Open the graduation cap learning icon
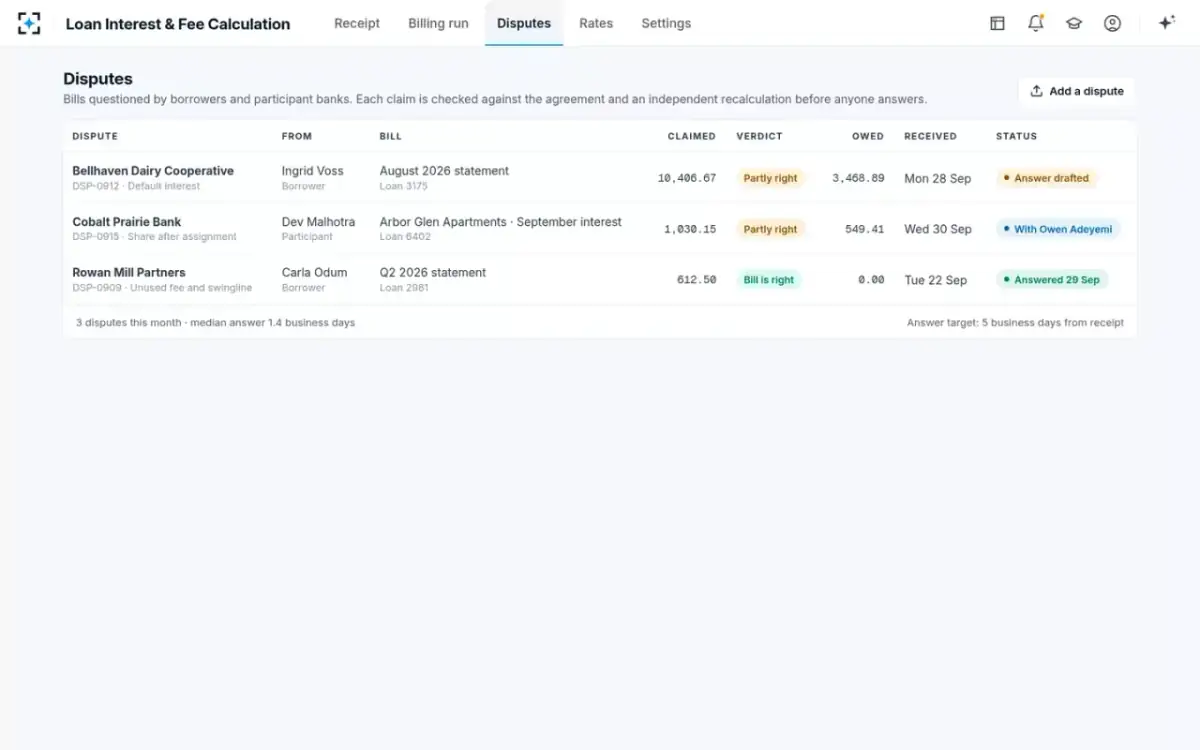Viewport: 1200px width, 750px height. [1074, 23]
